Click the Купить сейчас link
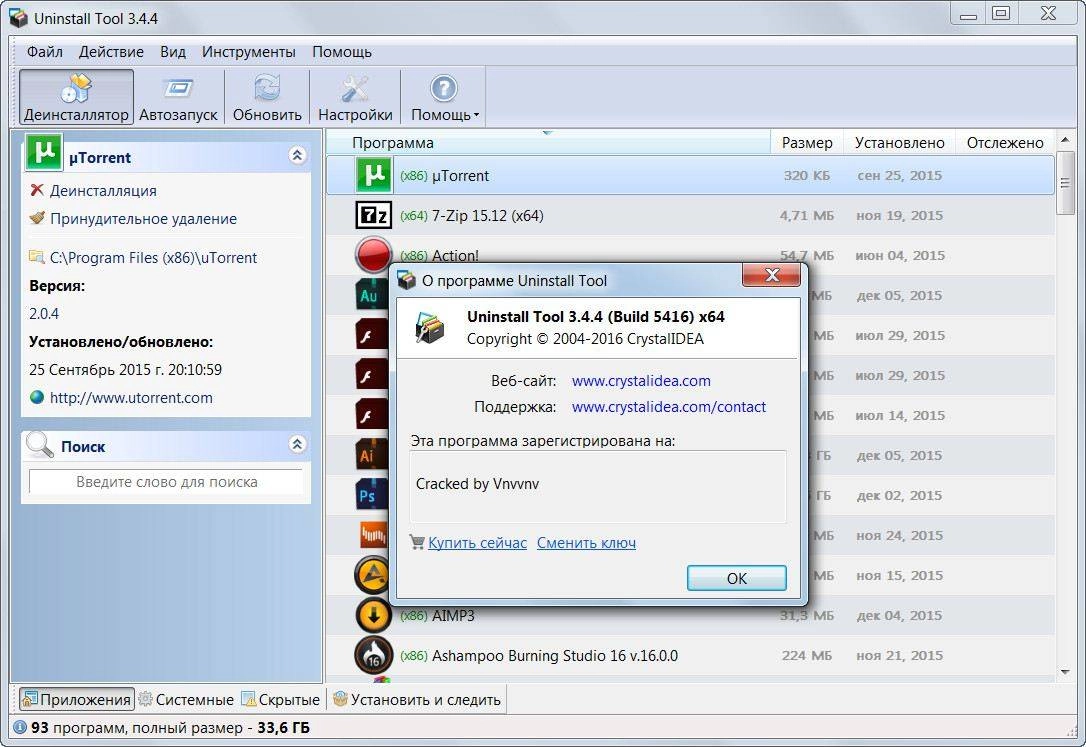Image resolution: width=1086 pixels, height=747 pixels. (477, 543)
